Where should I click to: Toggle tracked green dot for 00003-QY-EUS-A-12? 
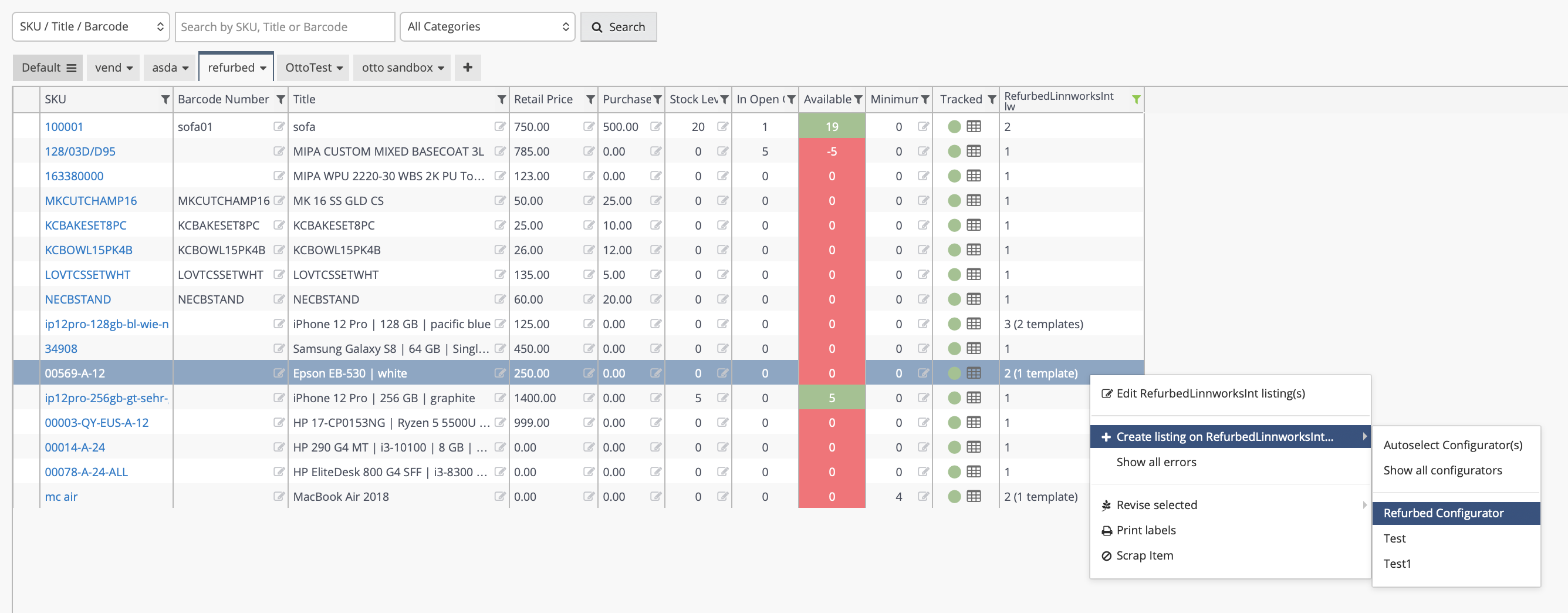[x=954, y=423]
